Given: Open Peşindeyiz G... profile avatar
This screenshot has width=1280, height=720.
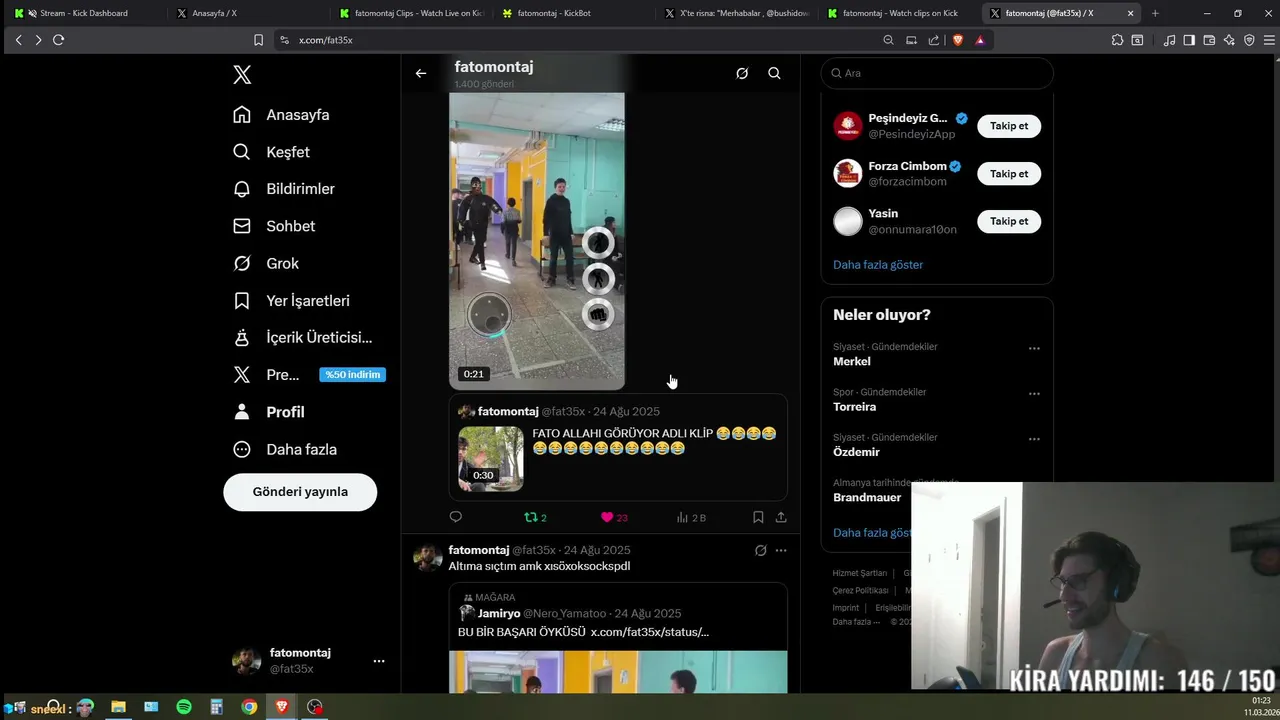Looking at the screenshot, I should (x=848, y=126).
